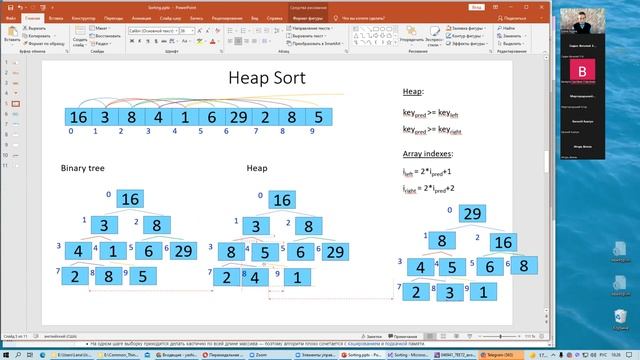
Task: Toggle strikethrough formatting
Action: [164, 41]
